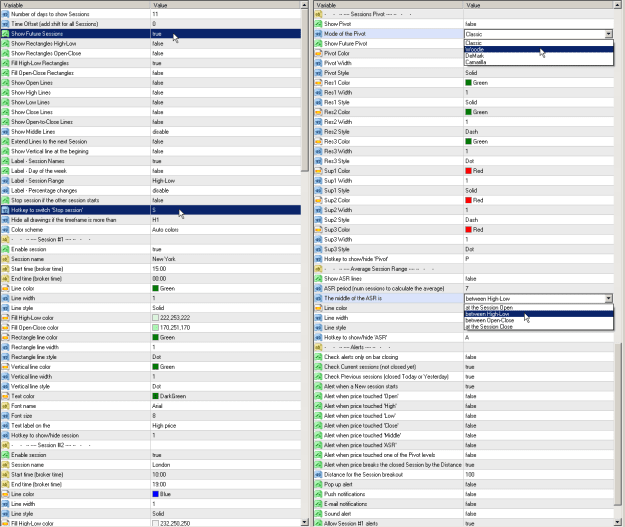Click the left panel scrollbar down arrow
This screenshot has width=625, height=527.
pyautogui.click(x=305, y=522)
